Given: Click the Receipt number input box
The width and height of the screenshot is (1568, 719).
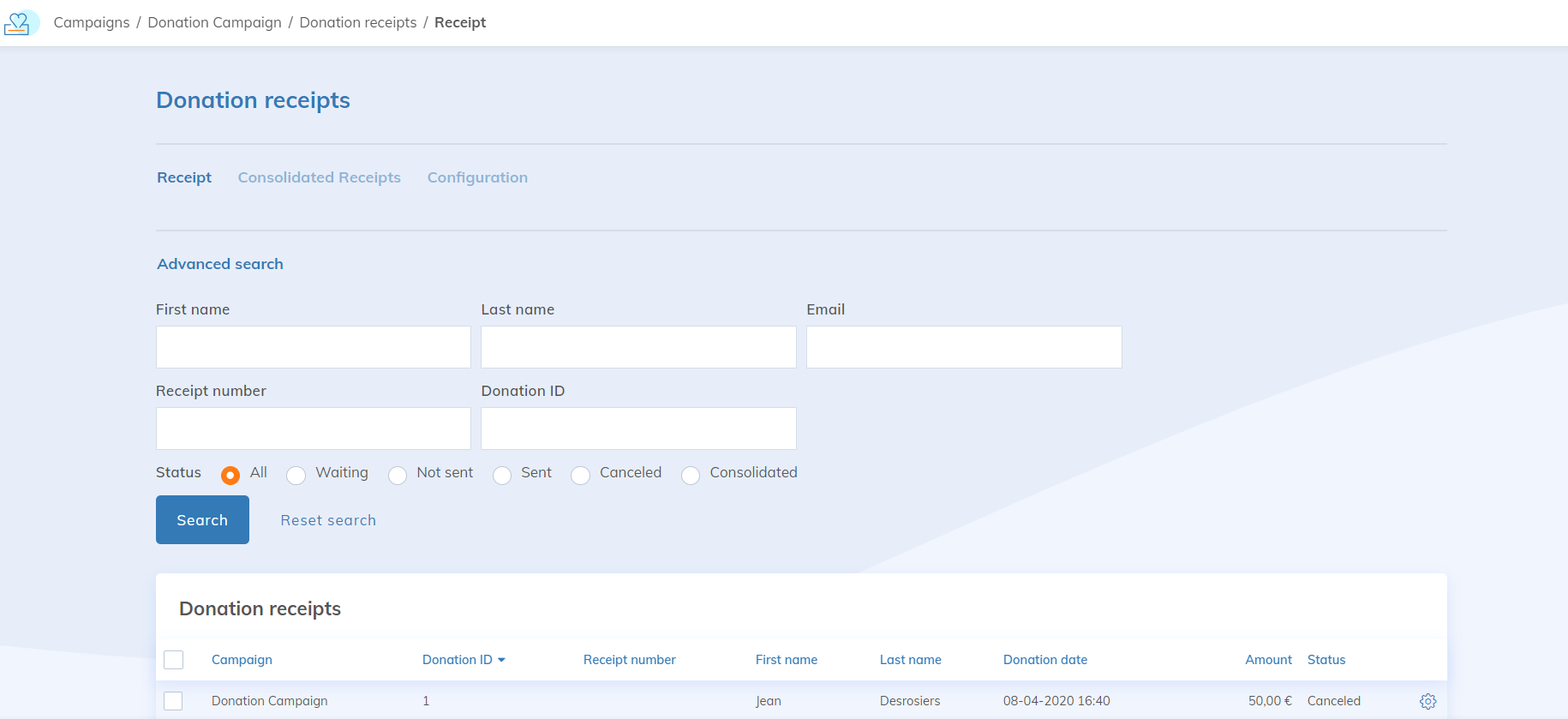Looking at the screenshot, I should pos(314,428).
